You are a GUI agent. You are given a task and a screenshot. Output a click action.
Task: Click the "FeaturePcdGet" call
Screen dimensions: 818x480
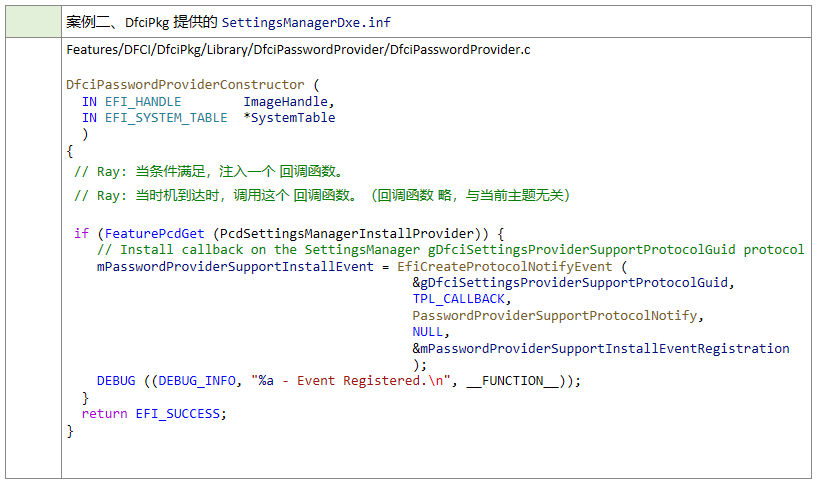[x=154, y=233]
